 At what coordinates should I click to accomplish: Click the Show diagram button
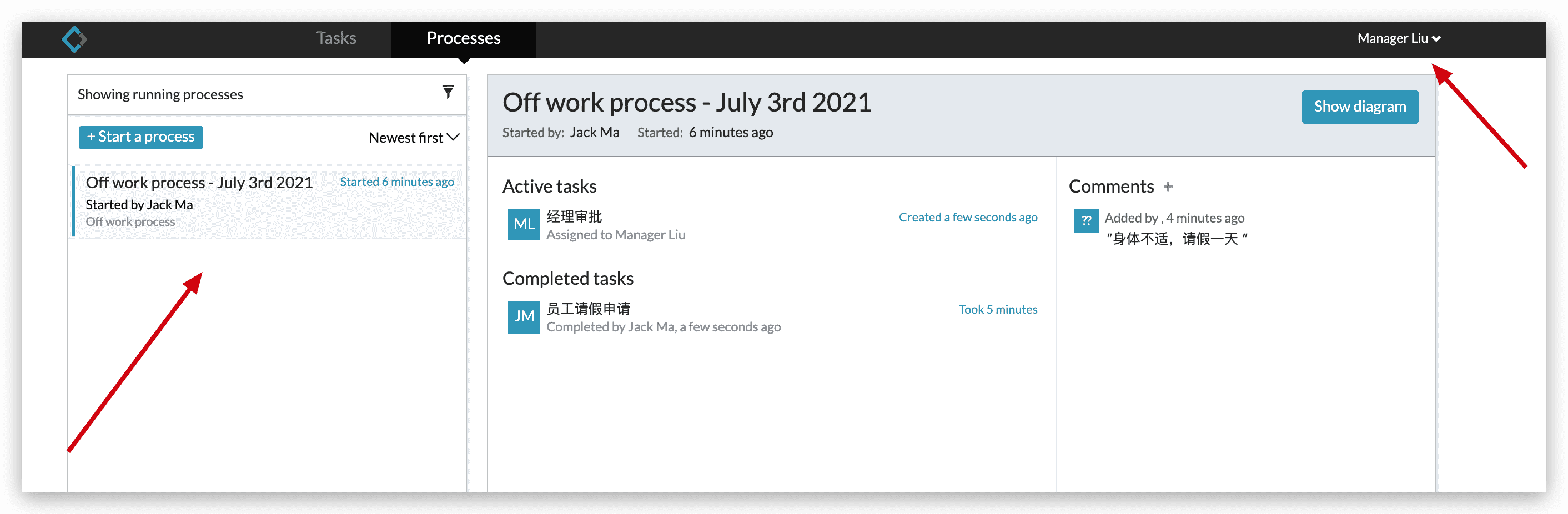[1359, 107]
